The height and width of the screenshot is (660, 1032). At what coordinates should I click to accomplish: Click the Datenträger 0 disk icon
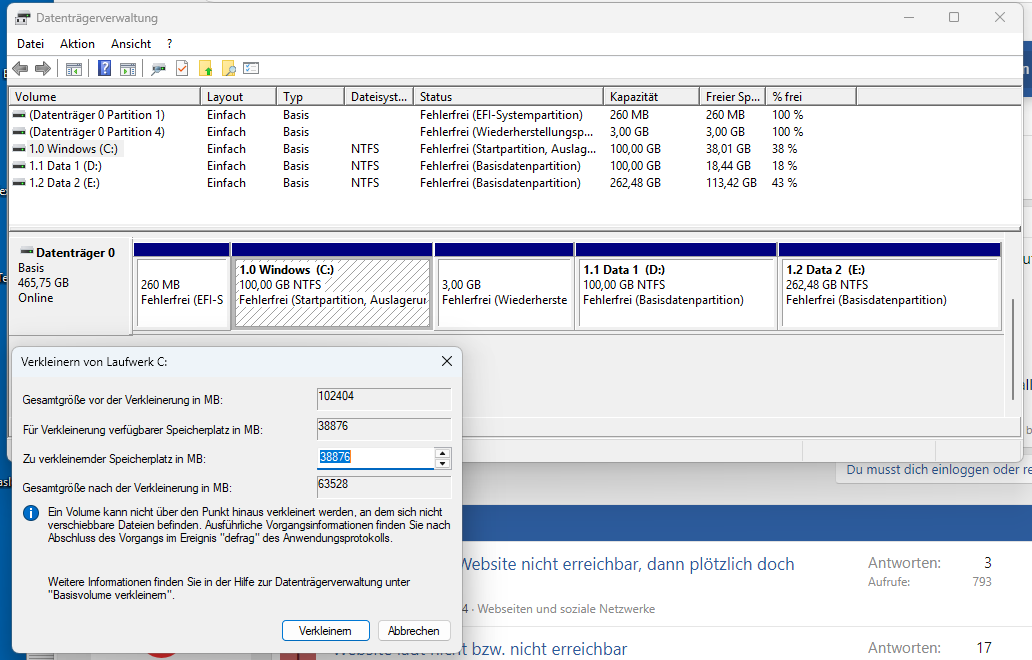point(27,251)
